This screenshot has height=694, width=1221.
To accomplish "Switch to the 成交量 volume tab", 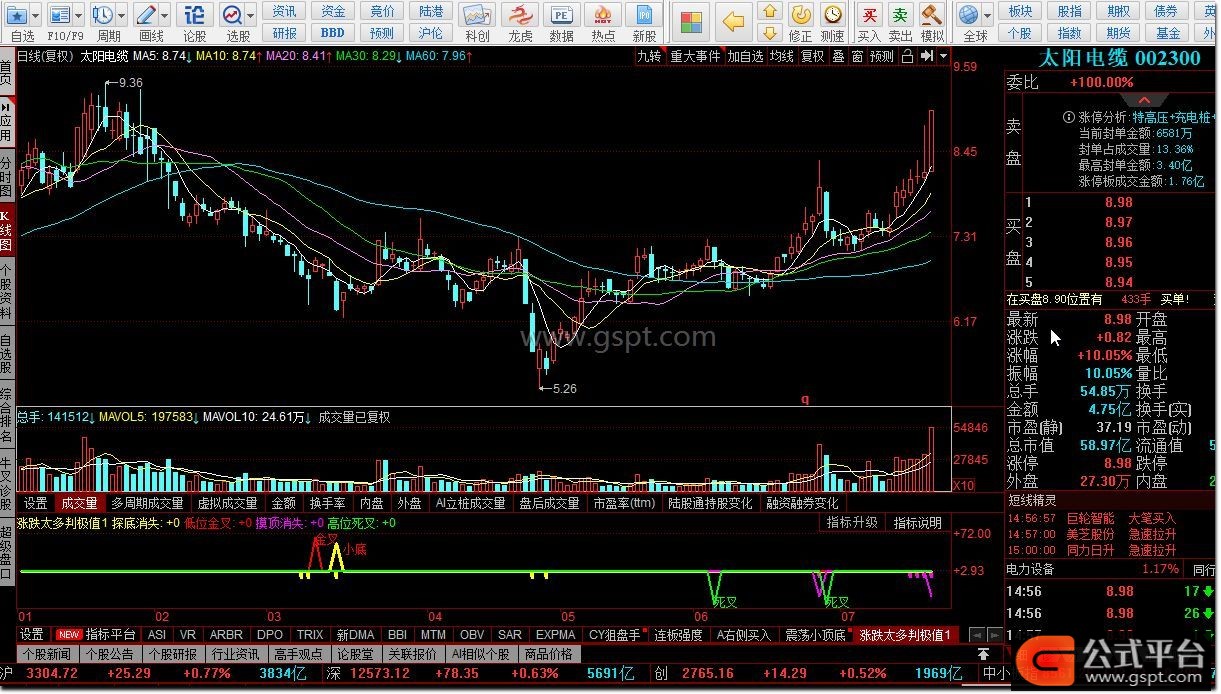I will click(x=78, y=503).
